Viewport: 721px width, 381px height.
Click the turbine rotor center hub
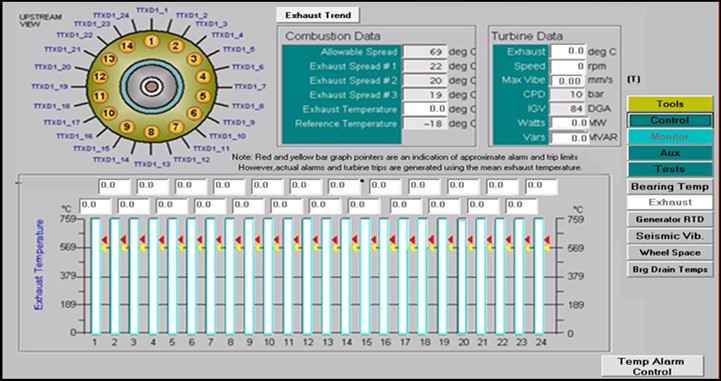pyautogui.click(x=151, y=86)
